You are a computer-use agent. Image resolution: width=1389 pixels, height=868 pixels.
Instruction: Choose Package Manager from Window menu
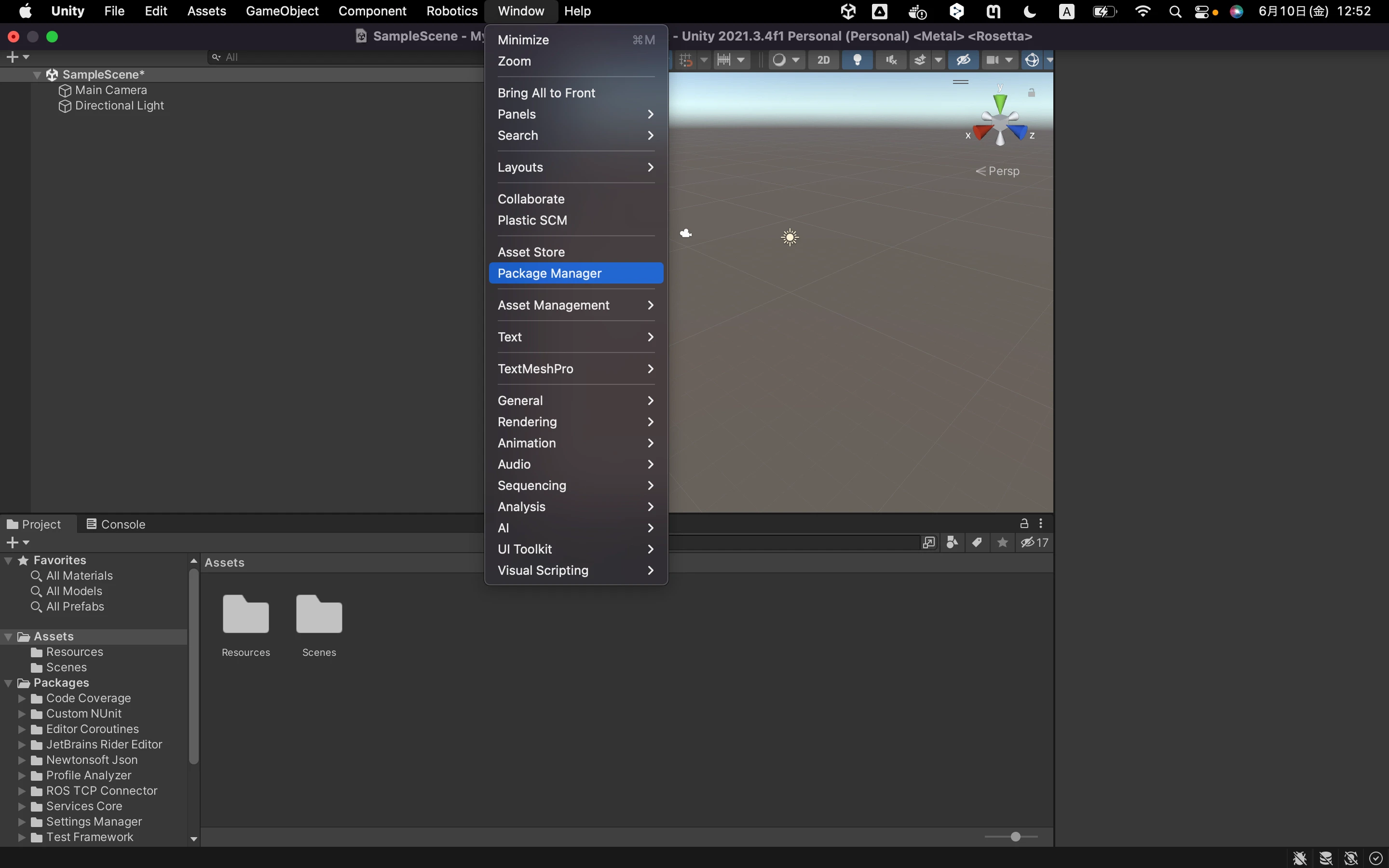tap(576, 273)
